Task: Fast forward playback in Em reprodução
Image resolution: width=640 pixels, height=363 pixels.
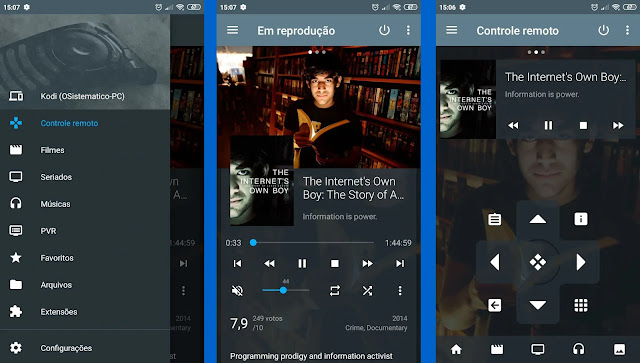Action: [x=367, y=264]
